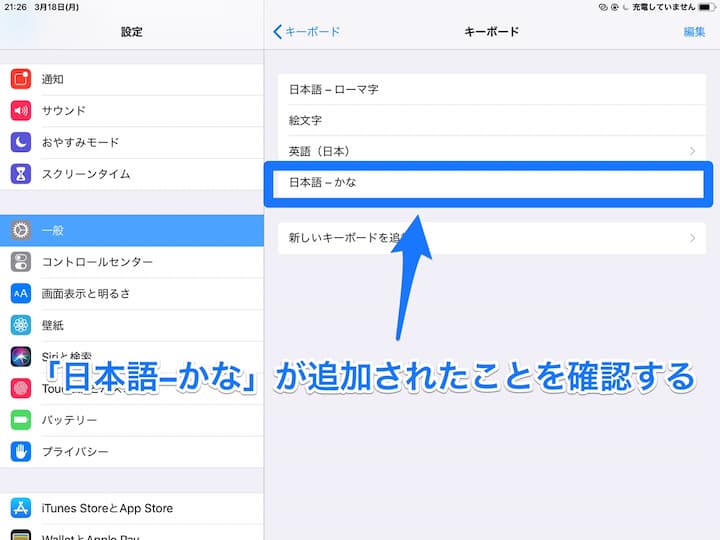The width and height of the screenshot is (720, 540).
Task: Tap the 壁紙 flower icon
Action: [21, 325]
